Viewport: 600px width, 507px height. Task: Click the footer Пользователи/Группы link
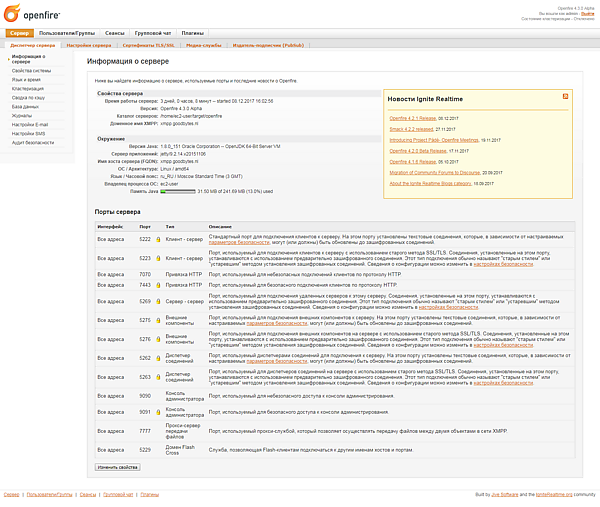(x=49, y=495)
